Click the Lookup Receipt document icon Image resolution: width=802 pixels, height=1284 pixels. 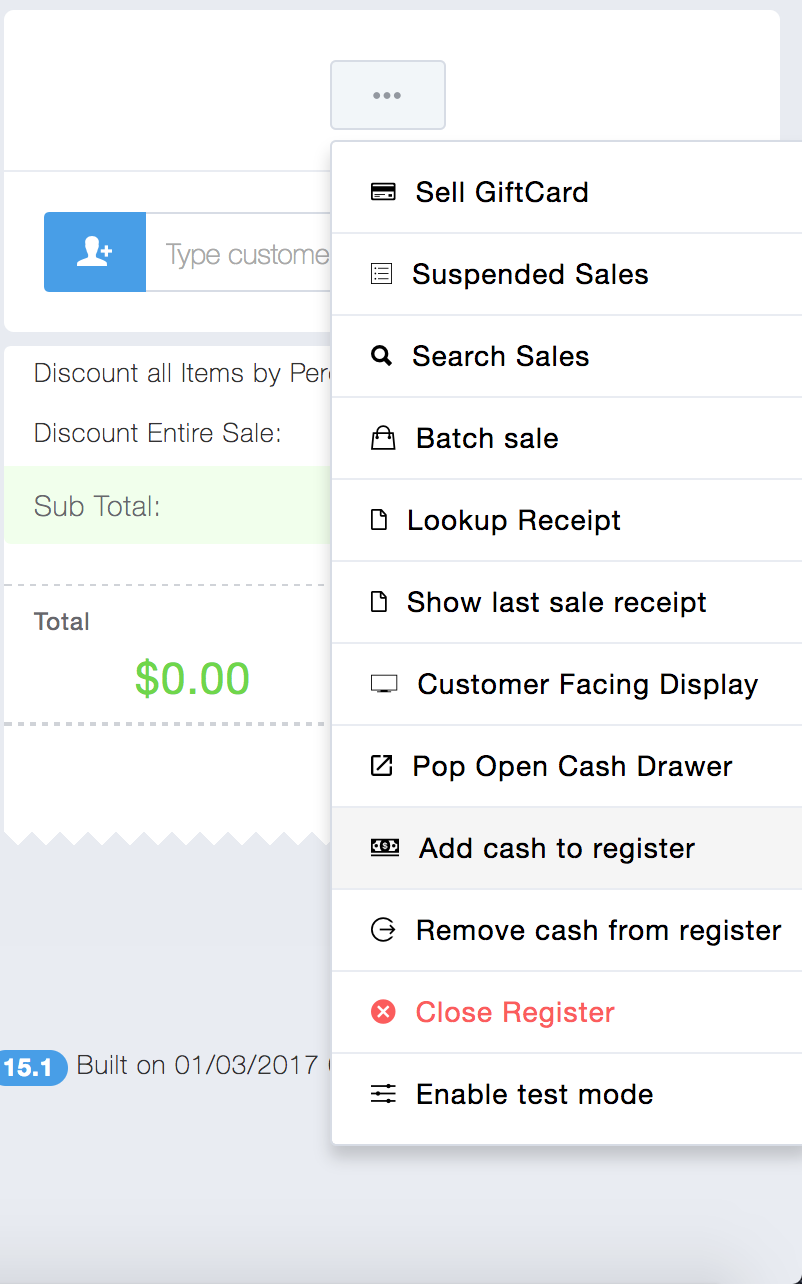[x=379, y=520]
